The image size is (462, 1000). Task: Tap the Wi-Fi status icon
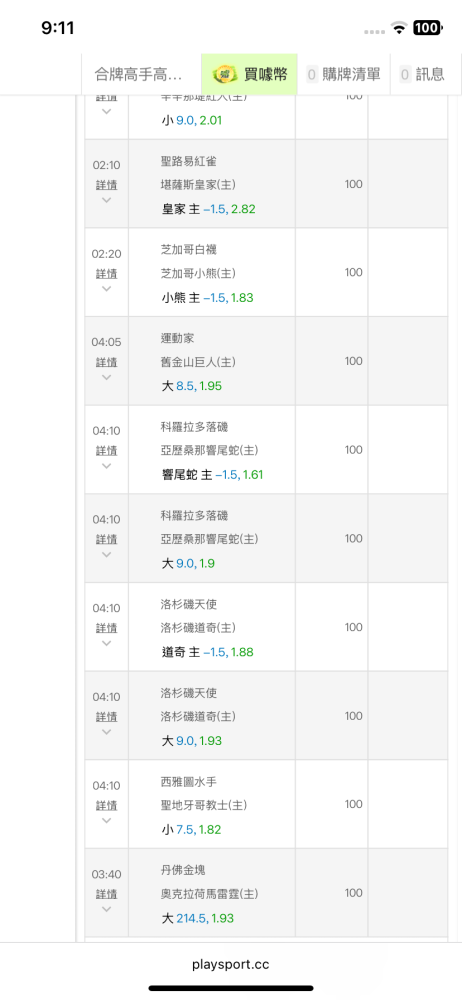(x=399, y=27)
